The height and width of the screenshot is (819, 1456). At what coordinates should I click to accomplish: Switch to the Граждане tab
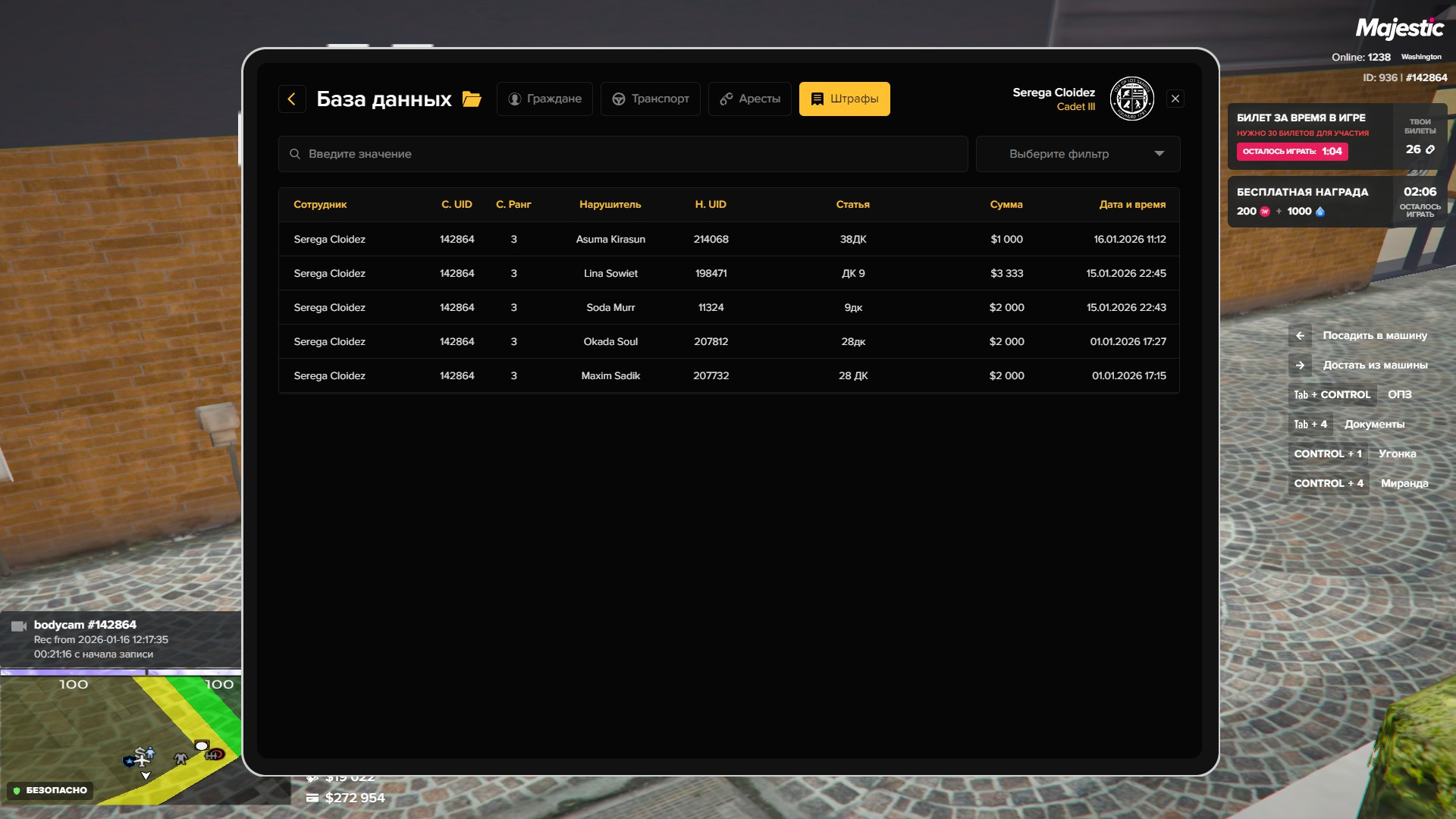544,99
